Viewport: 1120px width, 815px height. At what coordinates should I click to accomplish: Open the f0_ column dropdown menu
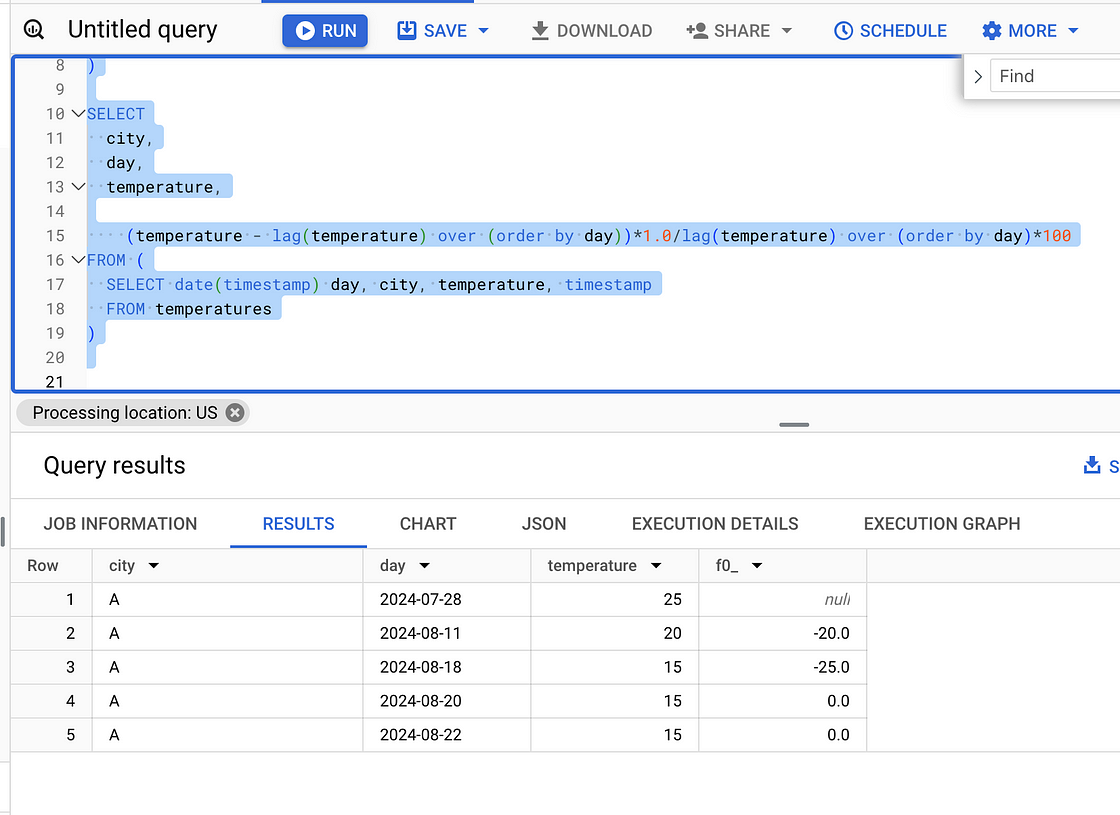[x=757, y=566]
